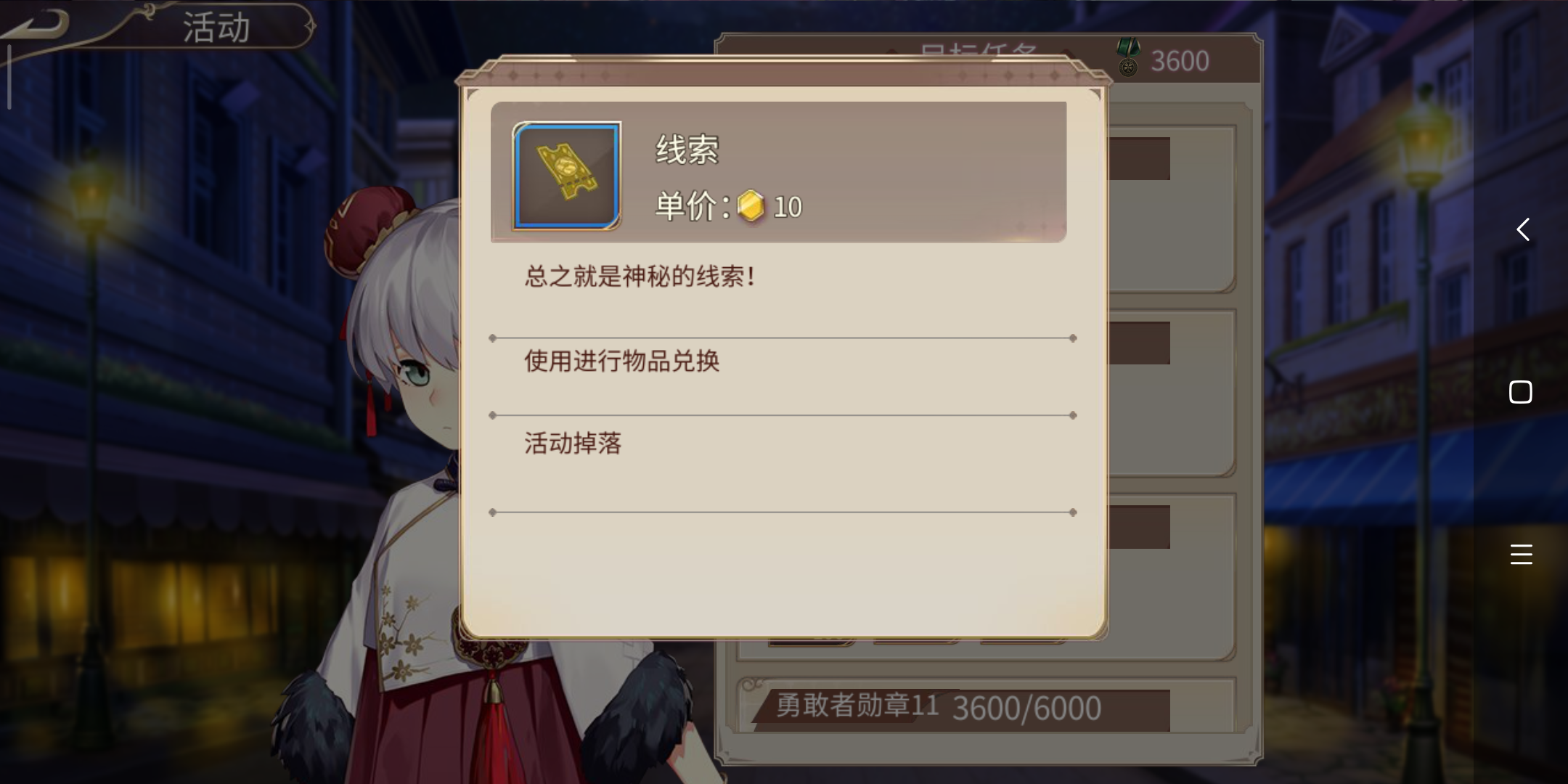
Task: Click the 勇敢者勋章11 3600/6000 progress bar
Action: pyautogui.click(x=963, y=708)
